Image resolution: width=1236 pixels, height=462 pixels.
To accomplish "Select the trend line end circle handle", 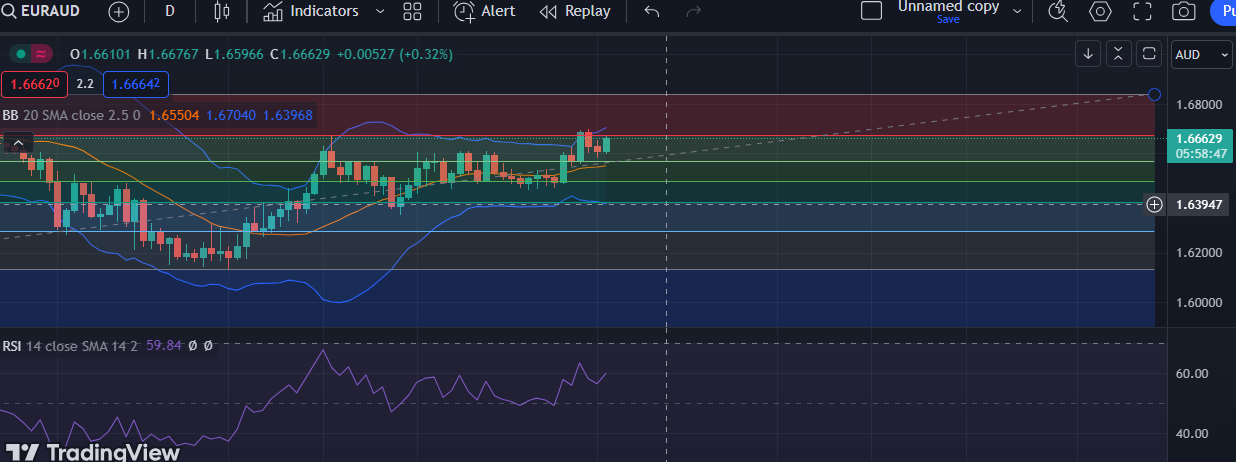I will (x=1155, y=94).
